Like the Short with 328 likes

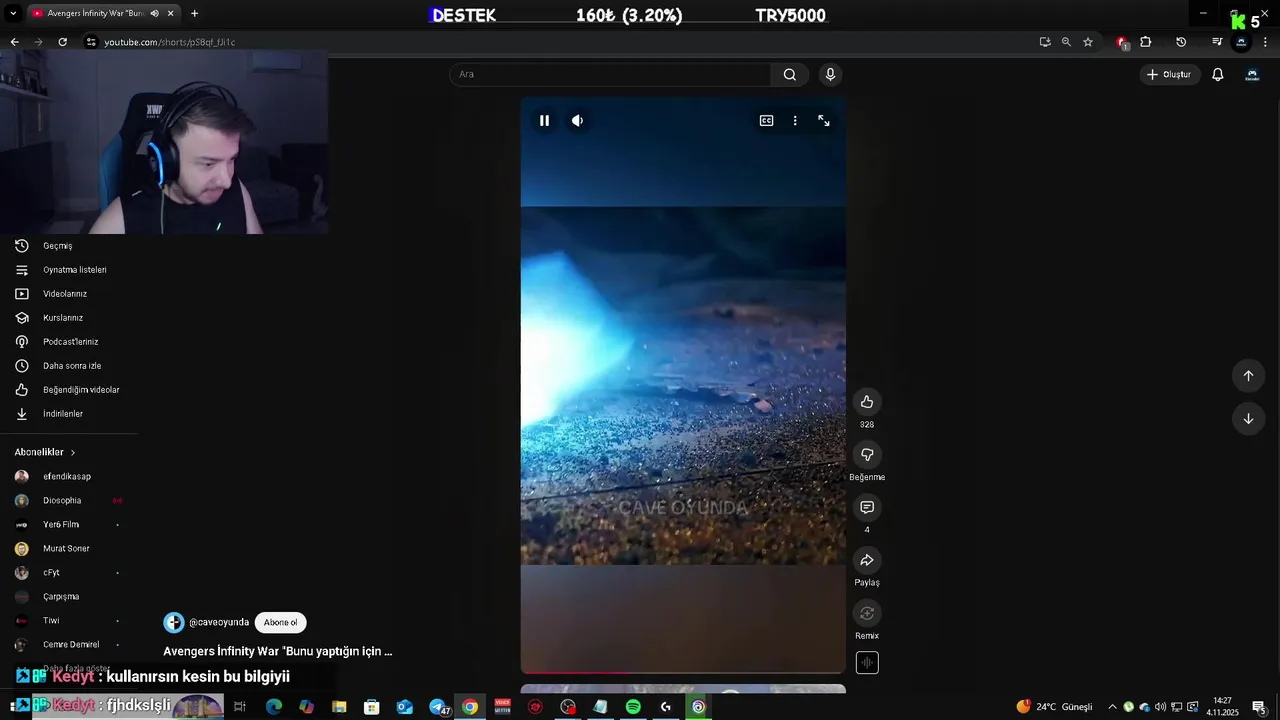click(x=867, y=402)
